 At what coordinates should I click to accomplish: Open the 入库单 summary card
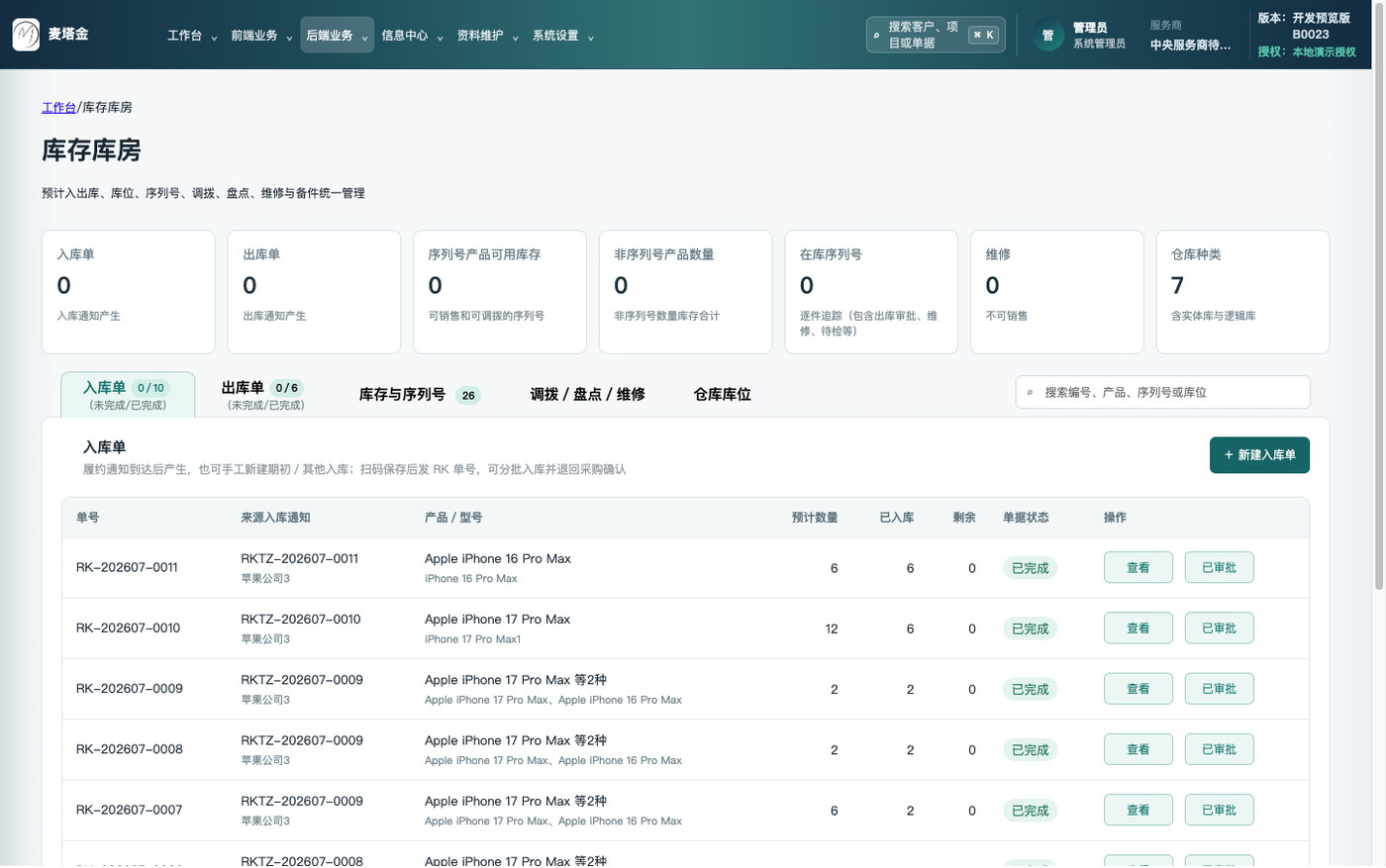click(129, 292)
